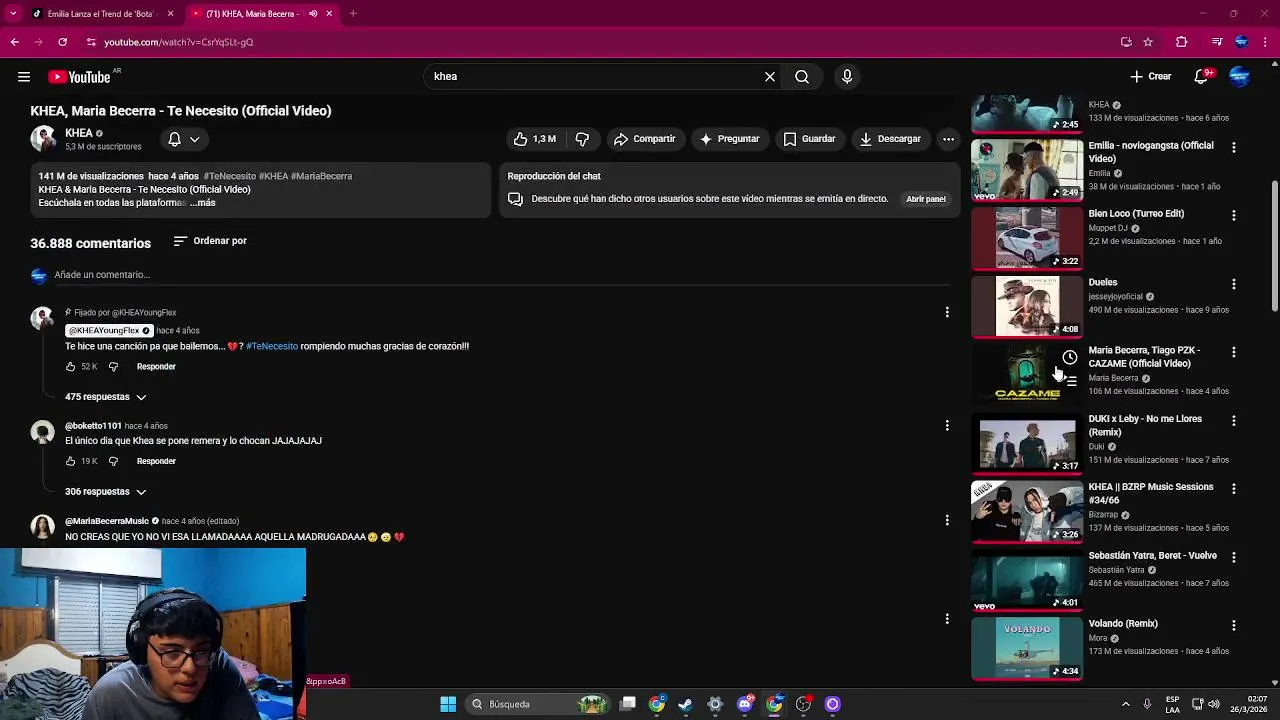The image size is (1280, 720).
Task: Open a new browser tab
Action: click(353, 14)
